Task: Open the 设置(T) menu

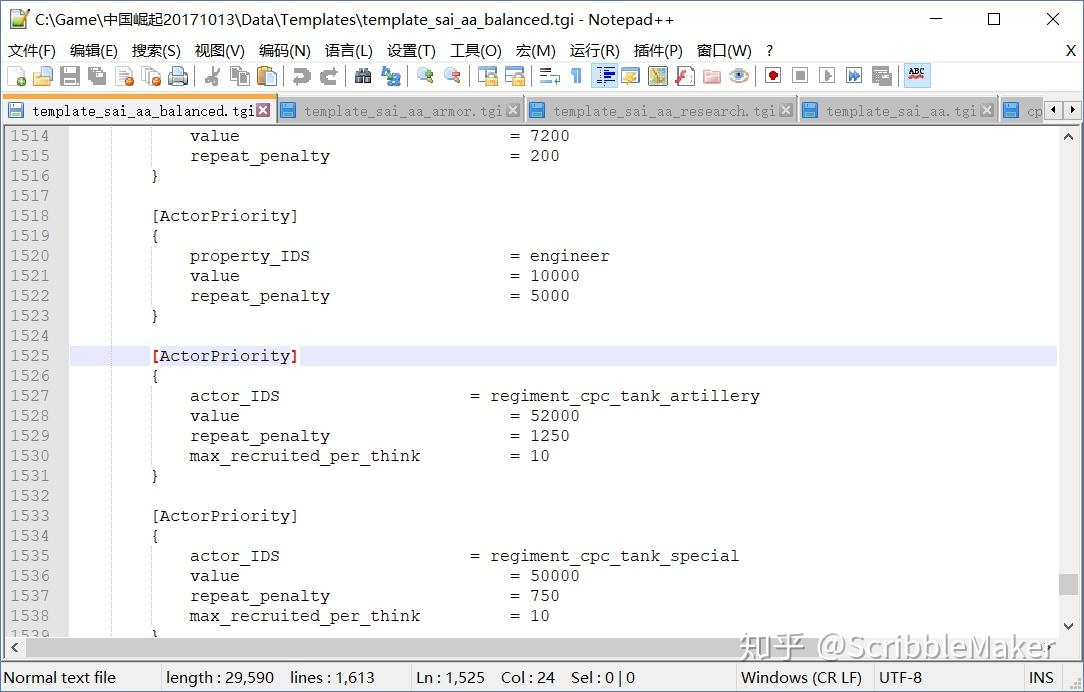Action: (x=411, y=50)
